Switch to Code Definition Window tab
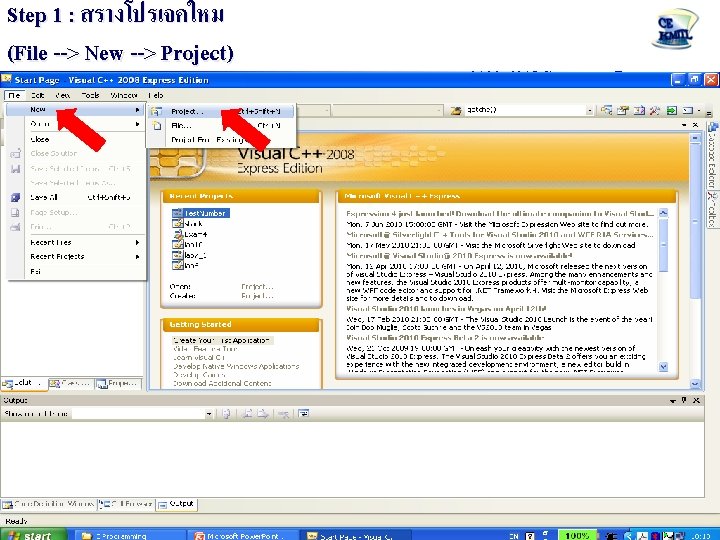 tap(49, 504)
